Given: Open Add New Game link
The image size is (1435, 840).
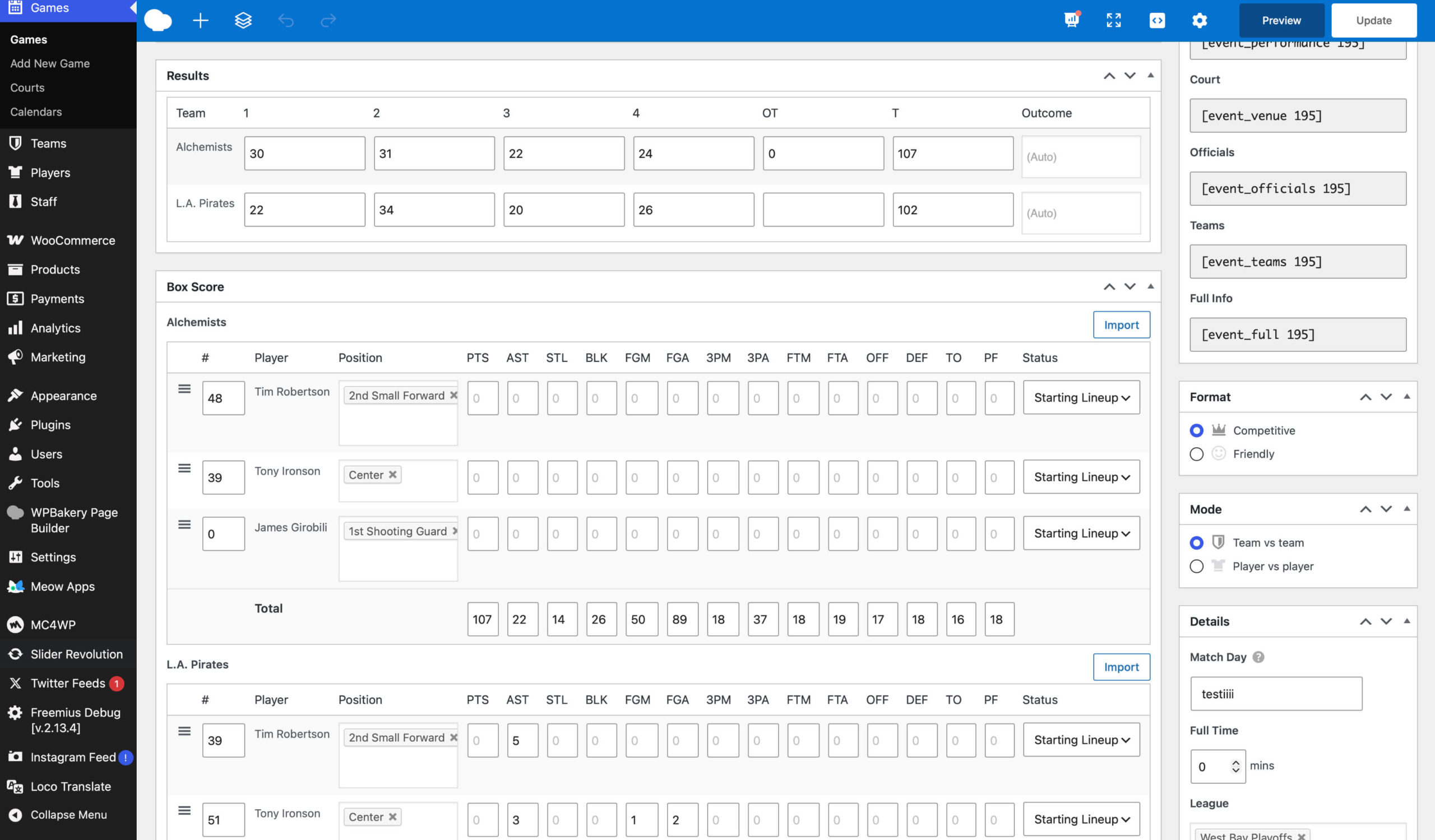Looking at the screenshot, I should point(50,63).
